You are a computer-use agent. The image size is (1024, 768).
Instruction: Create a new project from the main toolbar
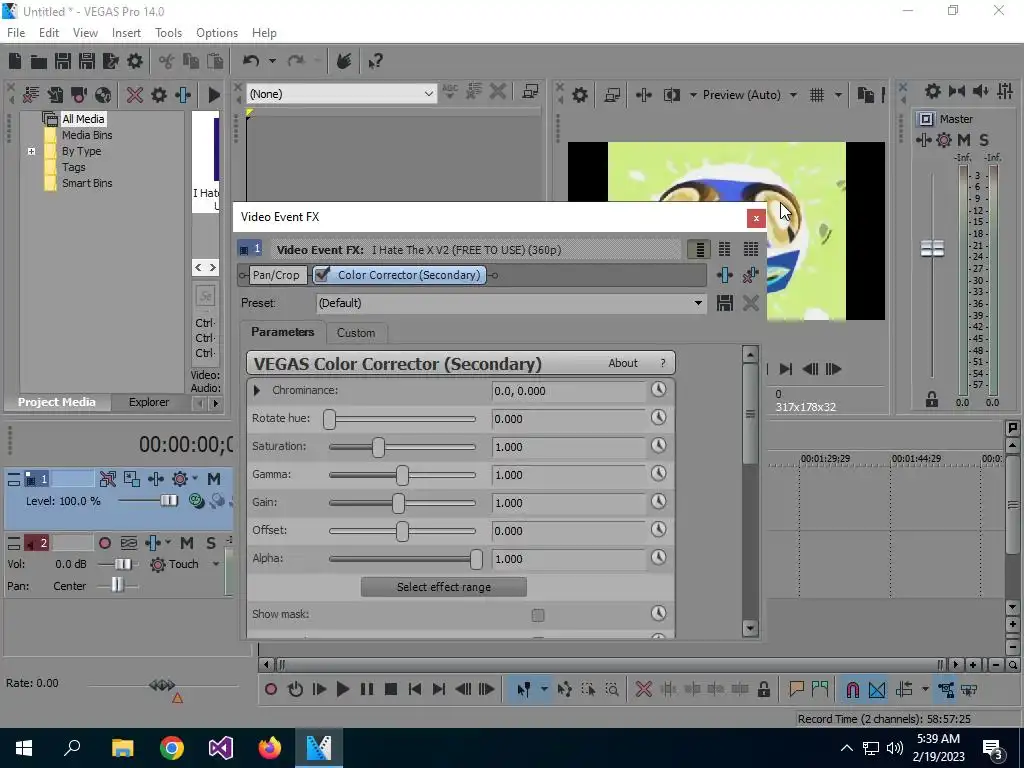pyautogui.click(x=14, y=61)
